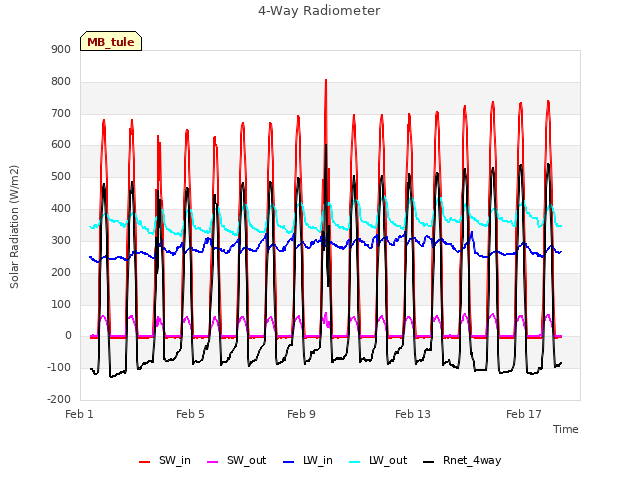Click the Feb 1 x-axis tick label

coord(79,414)
